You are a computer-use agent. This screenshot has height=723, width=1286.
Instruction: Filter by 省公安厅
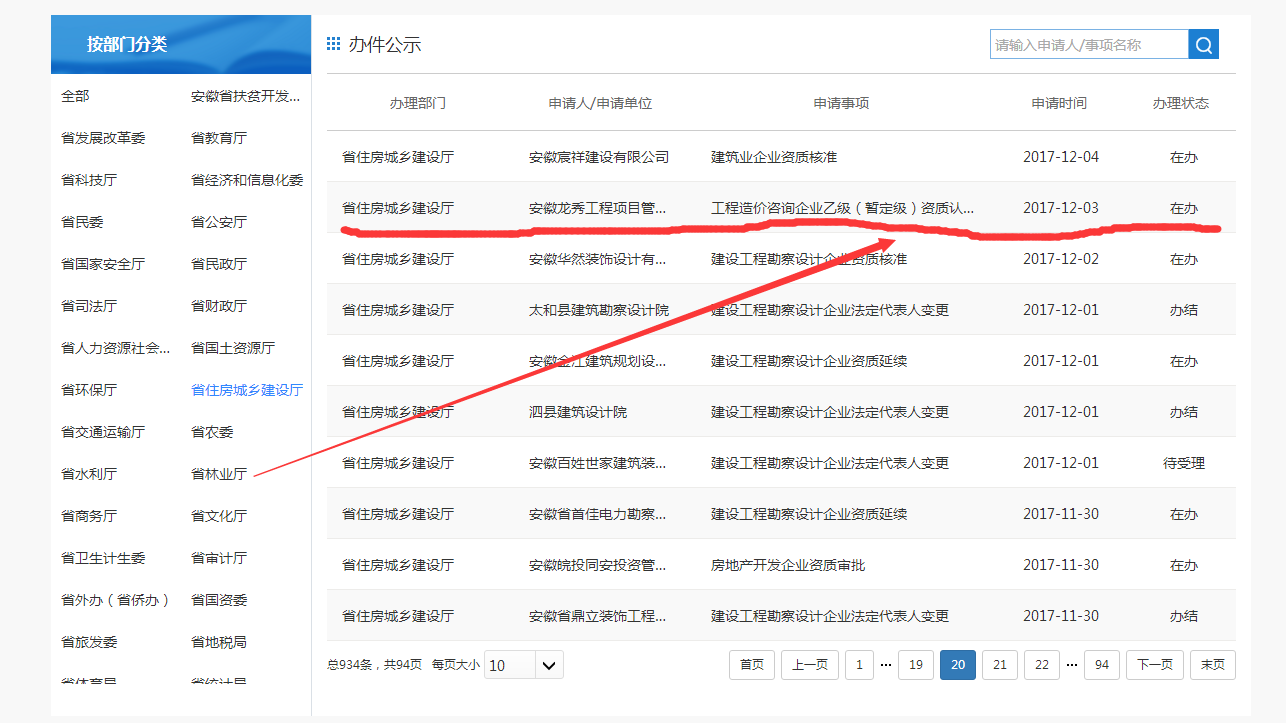click(219, 222)
